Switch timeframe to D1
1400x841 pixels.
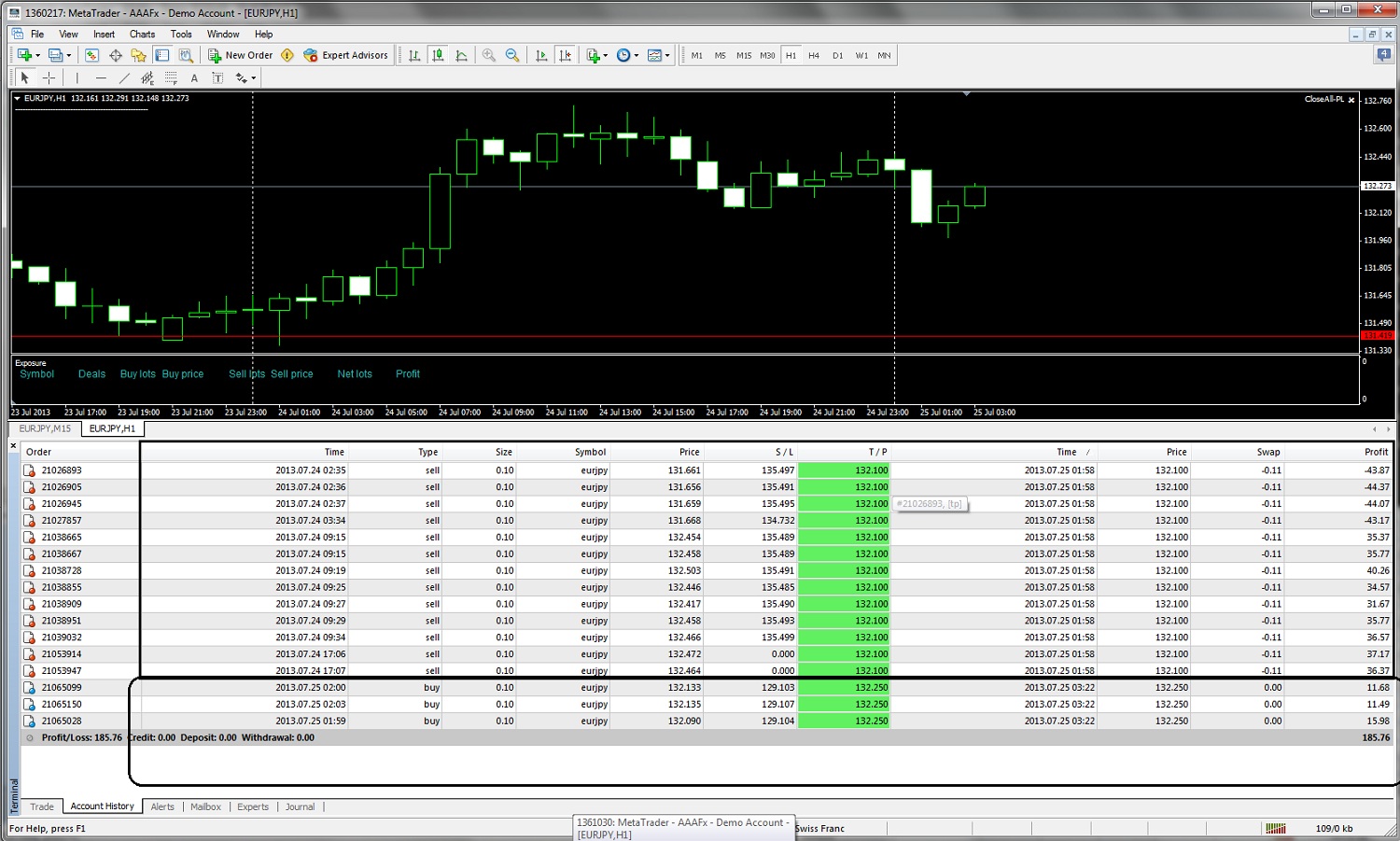coord(837,55)
